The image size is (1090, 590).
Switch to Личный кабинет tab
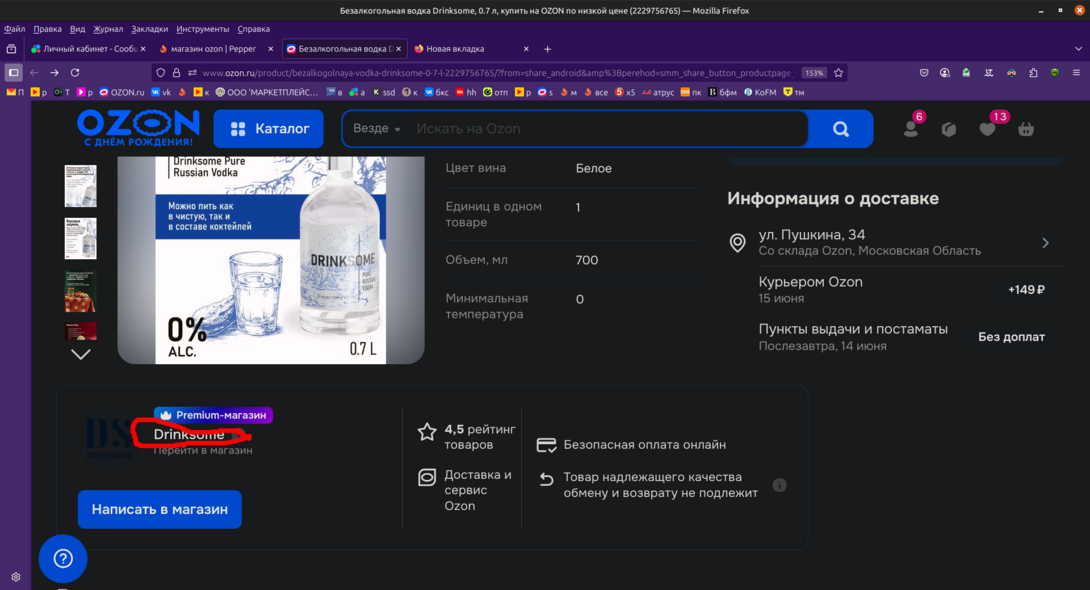click(x=88, y=49)
